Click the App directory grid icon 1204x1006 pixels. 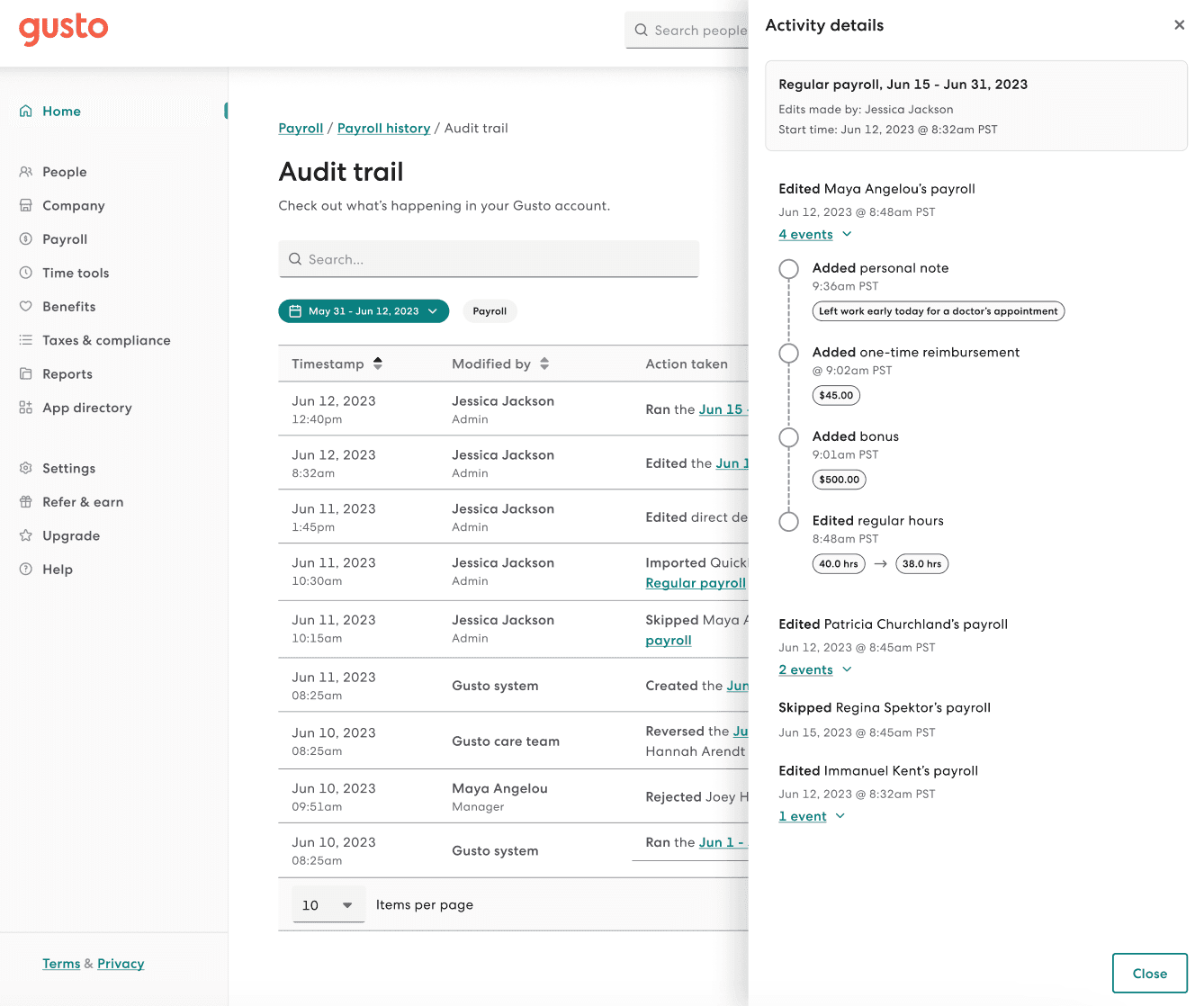pyautogui.click(x=25, y=408)
